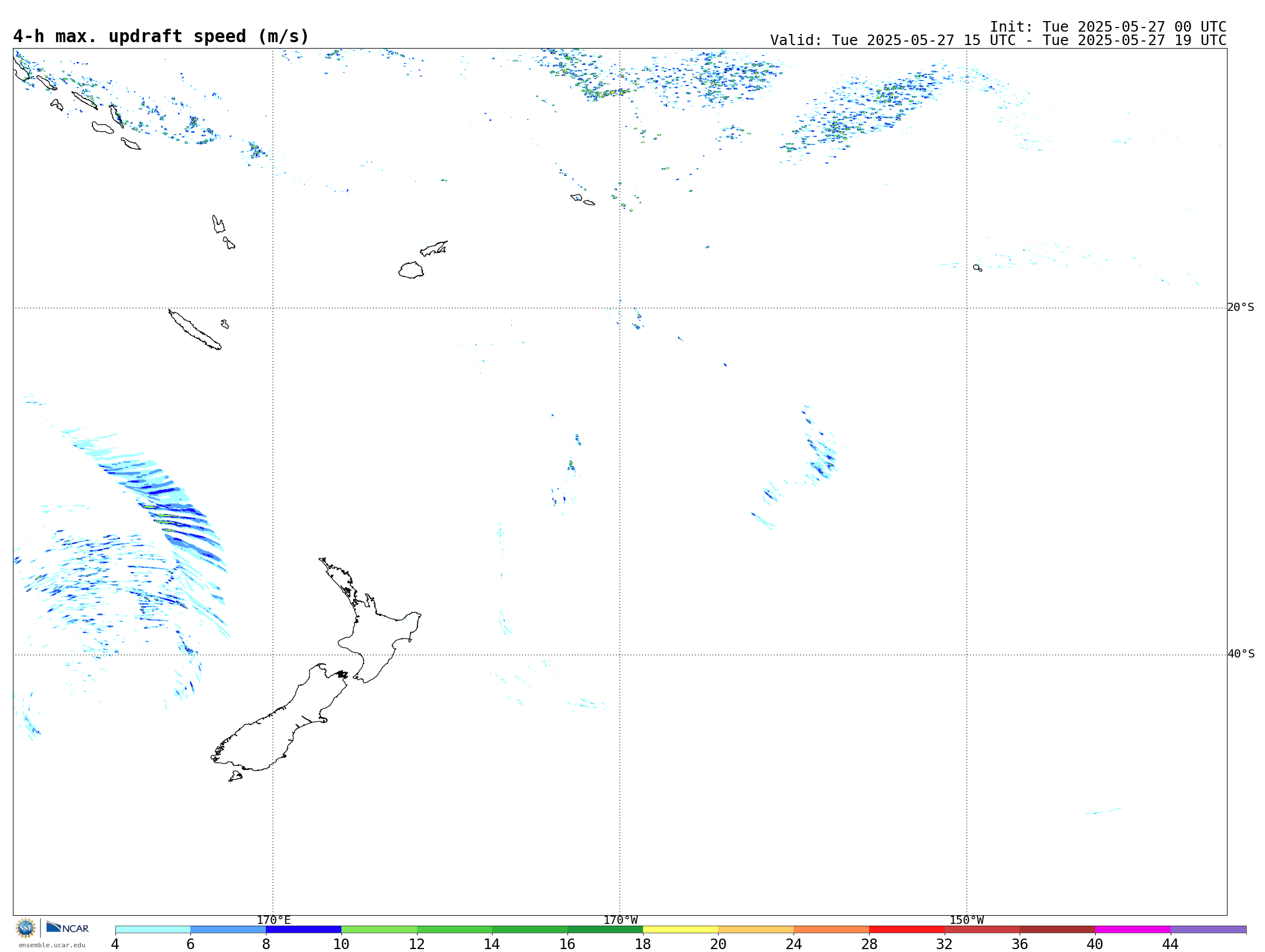Click the 40°S latitude label
The width and height of the screenshot is (1265, 952).
pyautogui.click(x=1241, y=654)
